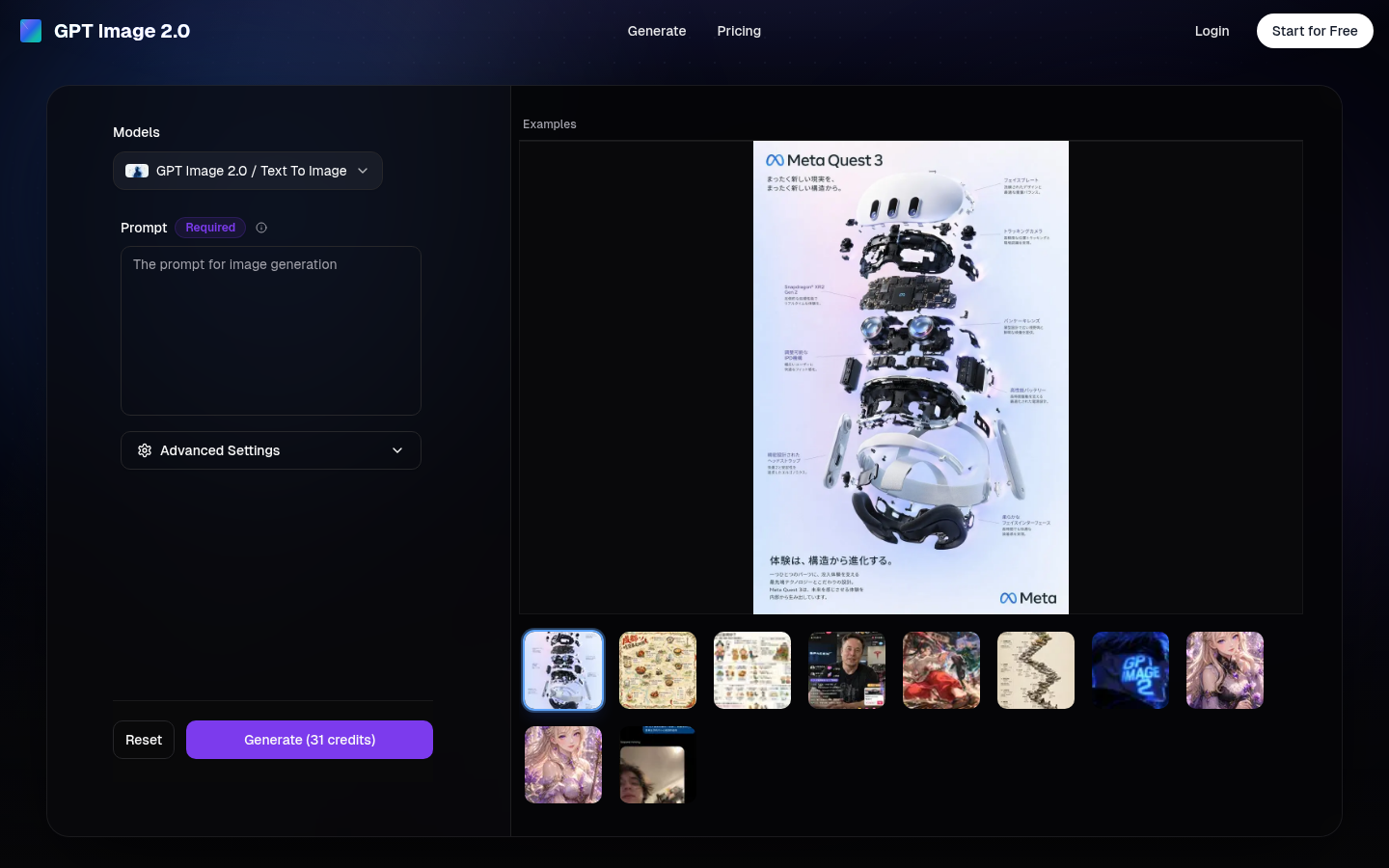Viewport: 1389px width, 868px height.
Task: Select the blue neon GPT IMAGE 2 thumbnail
Action: [x=1130, y=670]
